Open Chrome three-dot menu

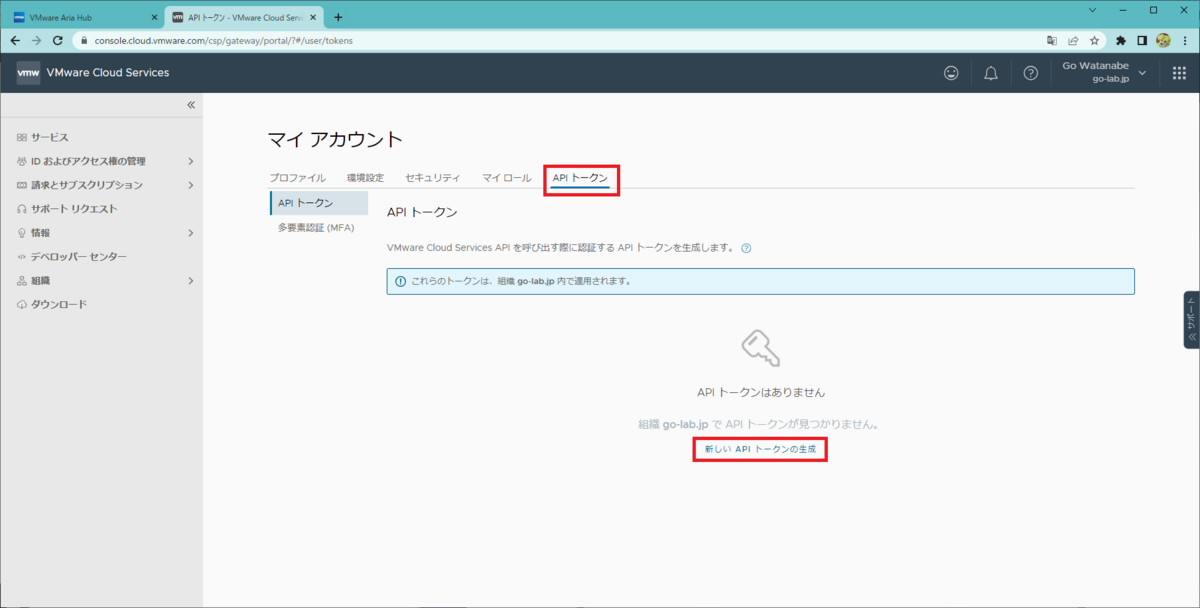pos(1184,41)
